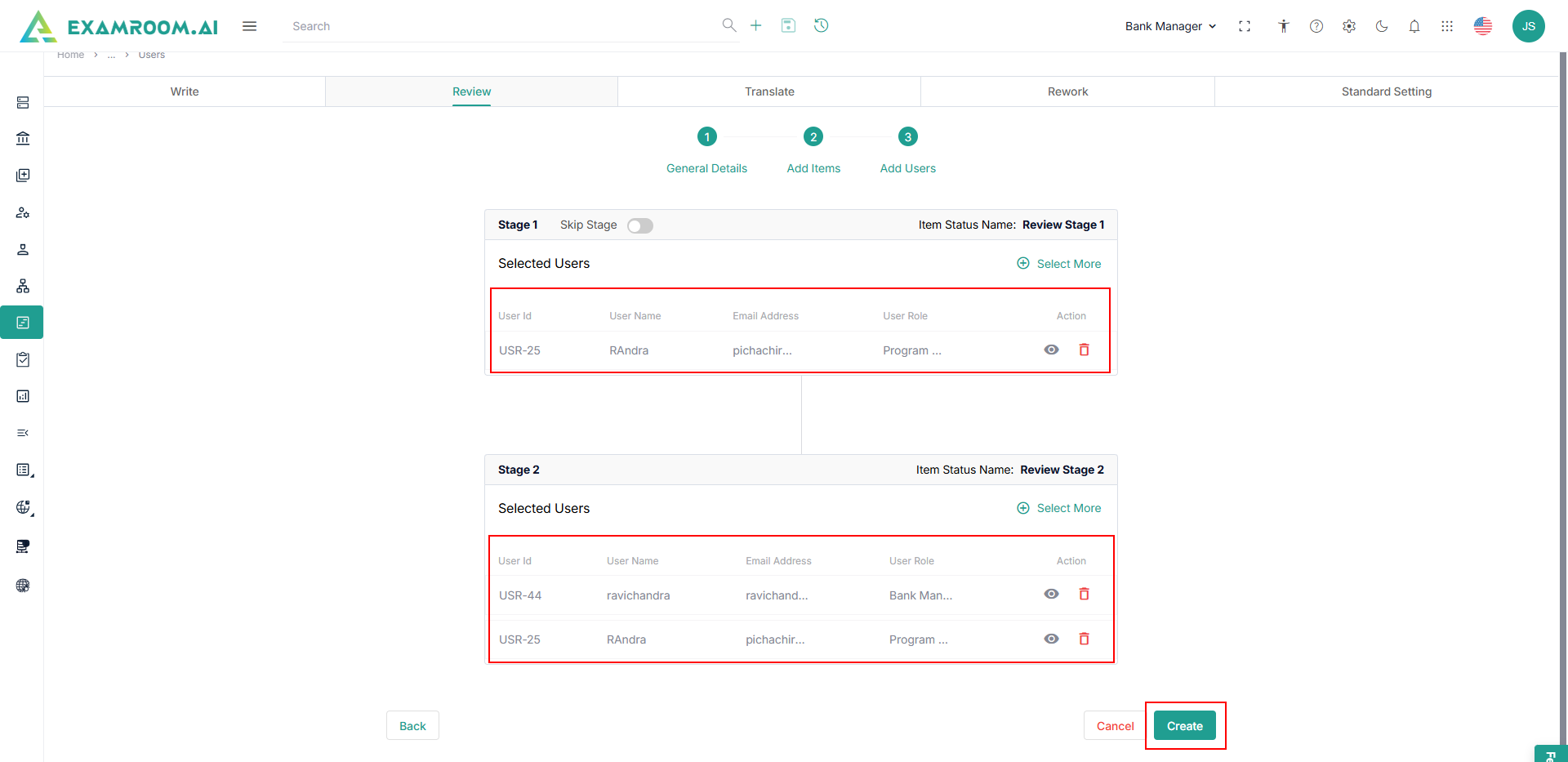This screenshot has height=762, width=1568.
Task: Open the apps grid icon
Action: (1447, 26)
